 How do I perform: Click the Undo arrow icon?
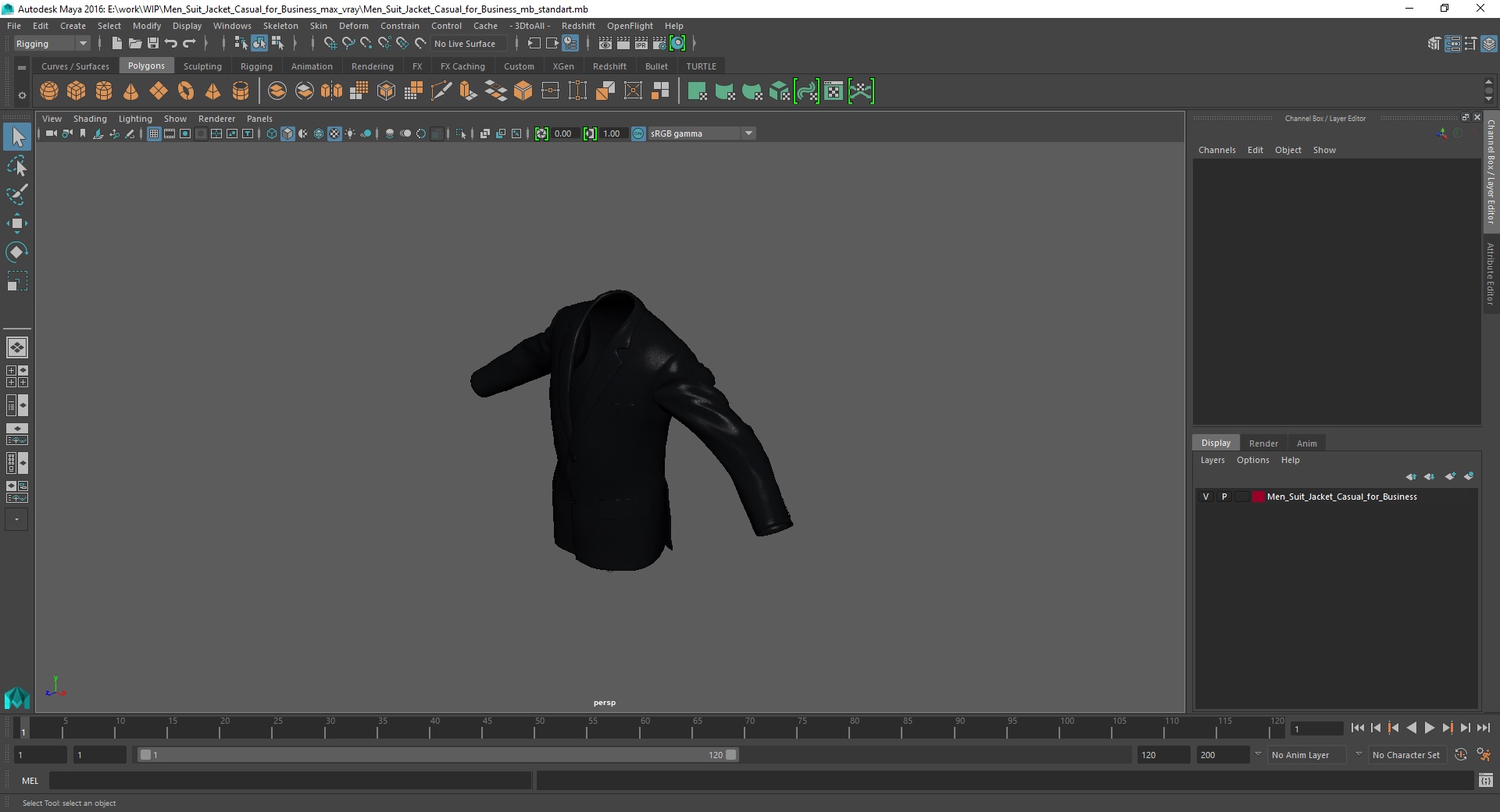click(x=171, y=44)
